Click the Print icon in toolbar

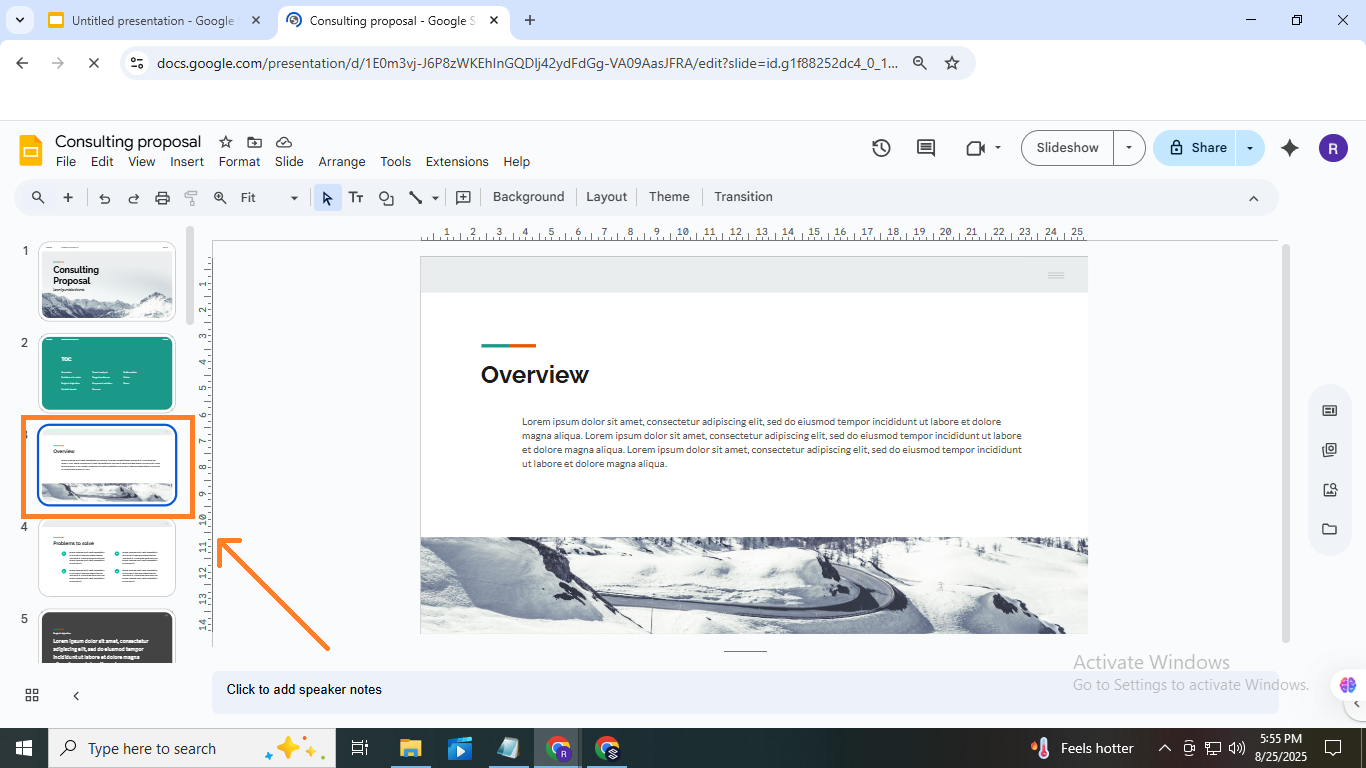(162, 198)
